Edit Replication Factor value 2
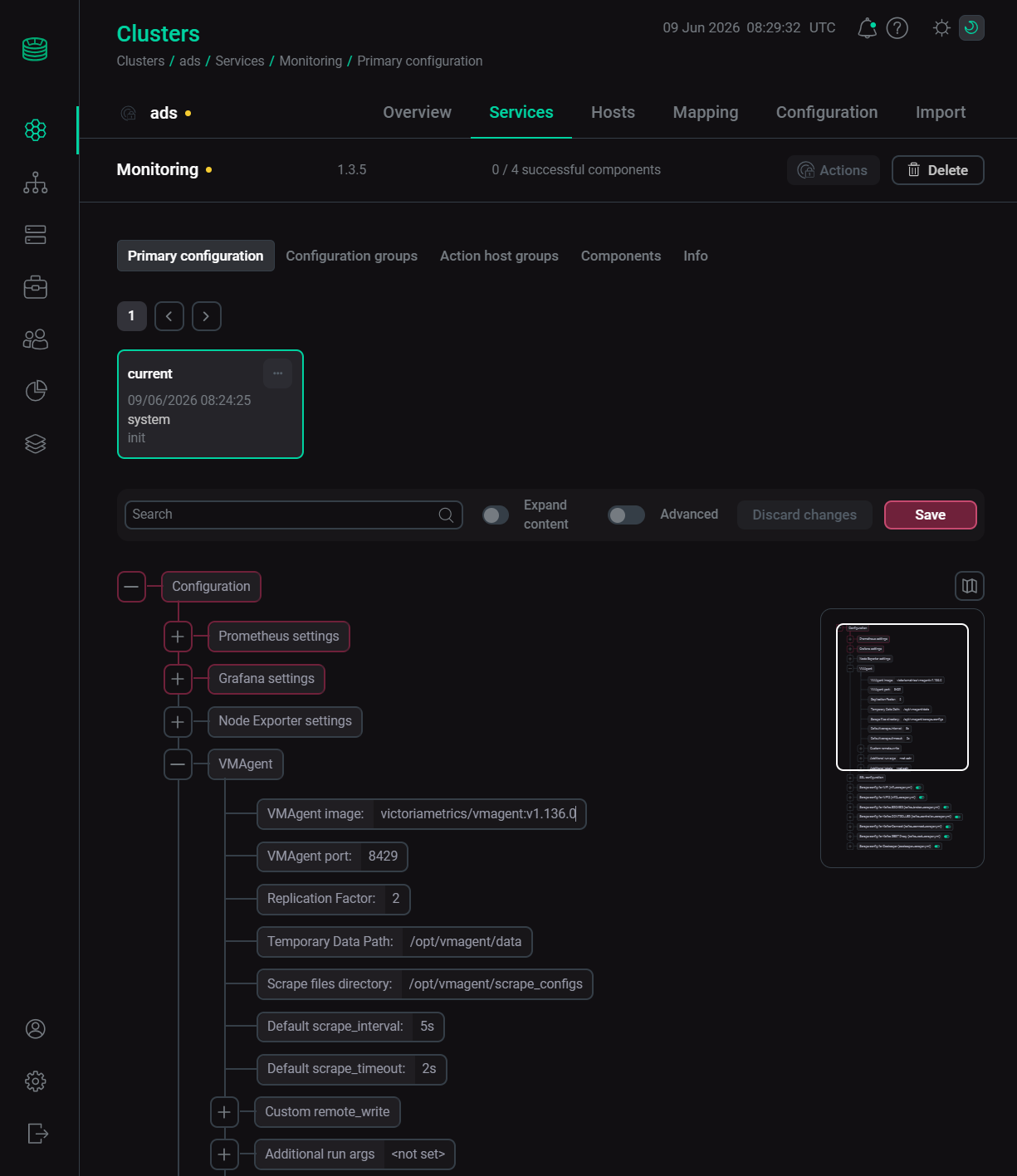Viewport: 1017px width, 1176px height. [396, 899]
